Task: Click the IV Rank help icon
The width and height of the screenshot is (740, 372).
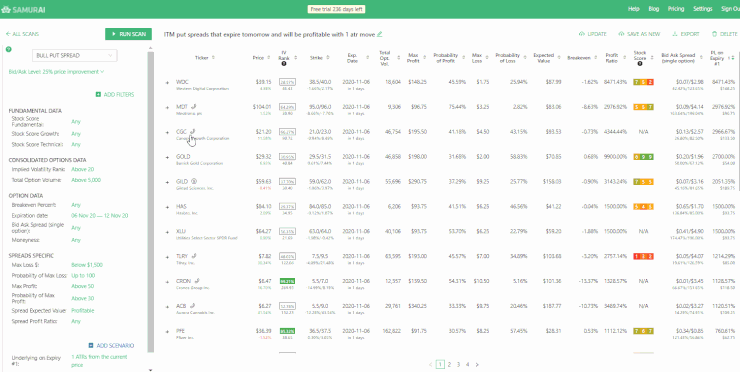Action: (x=283, y=64)
